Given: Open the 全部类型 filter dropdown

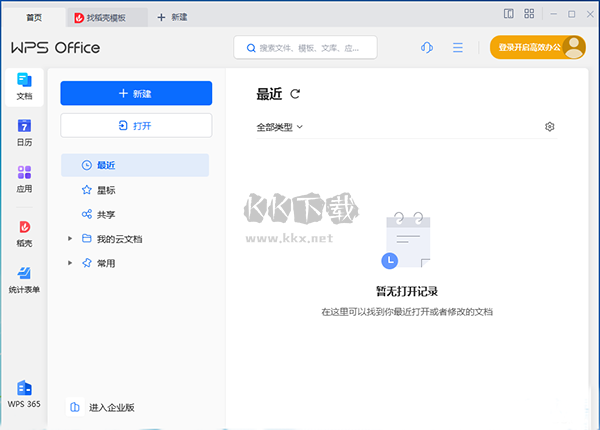Looking at the screenshot, I should [279, 127].
